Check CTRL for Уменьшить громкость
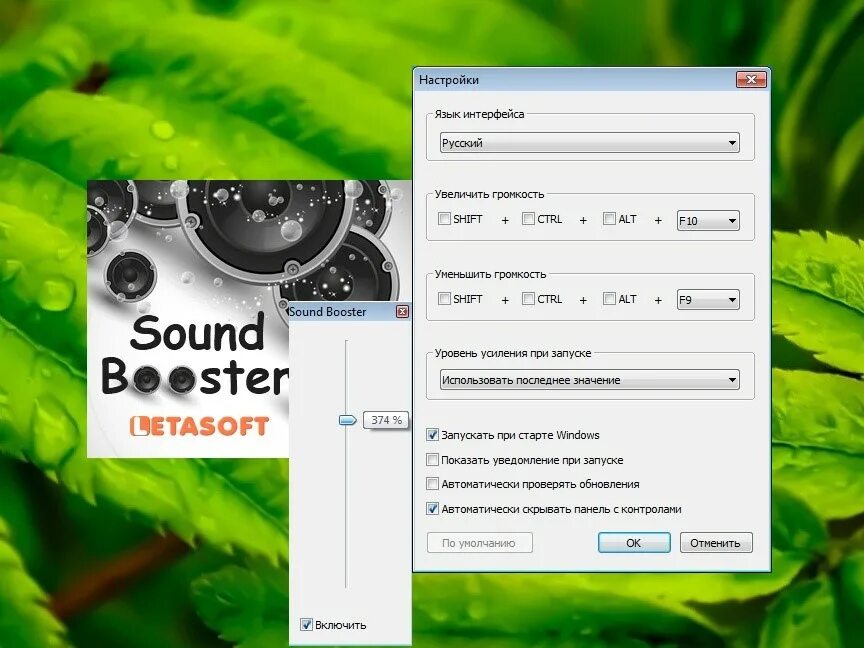 point(528,299)
